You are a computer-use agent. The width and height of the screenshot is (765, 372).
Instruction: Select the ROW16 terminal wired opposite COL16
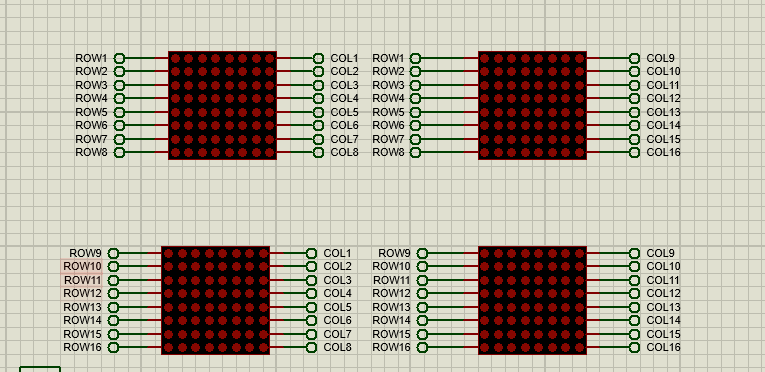[x=423, y=348]
